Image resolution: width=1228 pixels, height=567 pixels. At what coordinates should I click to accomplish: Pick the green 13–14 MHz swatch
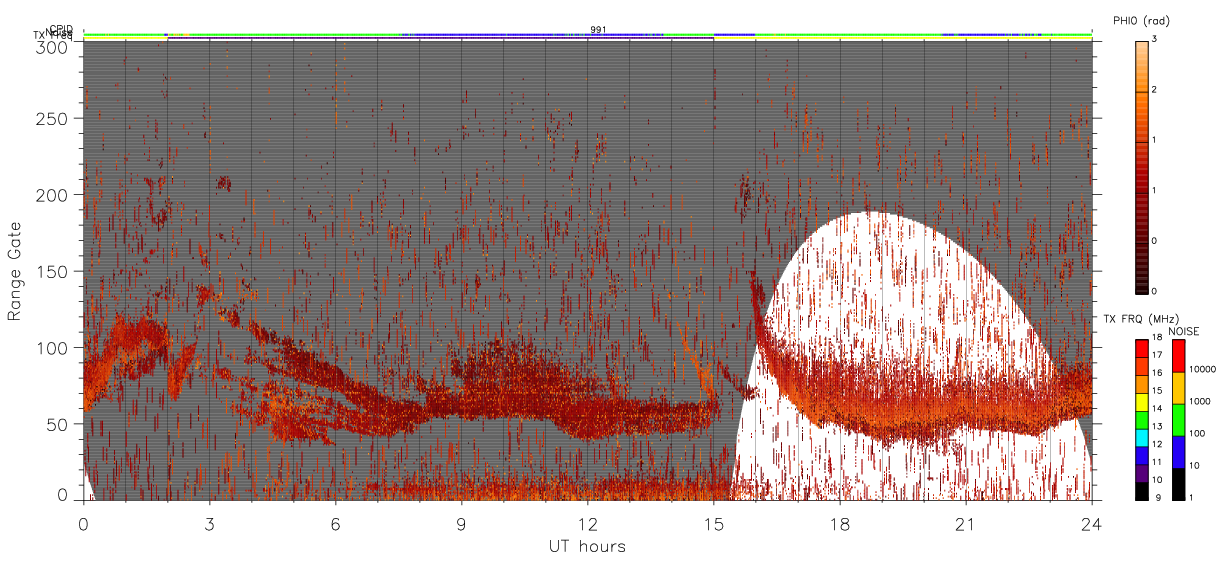pos(1141,420)
